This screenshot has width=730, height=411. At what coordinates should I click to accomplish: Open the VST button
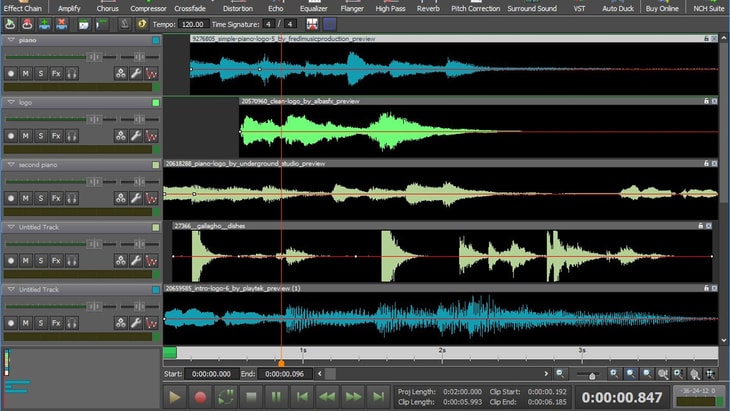[579, 7]
